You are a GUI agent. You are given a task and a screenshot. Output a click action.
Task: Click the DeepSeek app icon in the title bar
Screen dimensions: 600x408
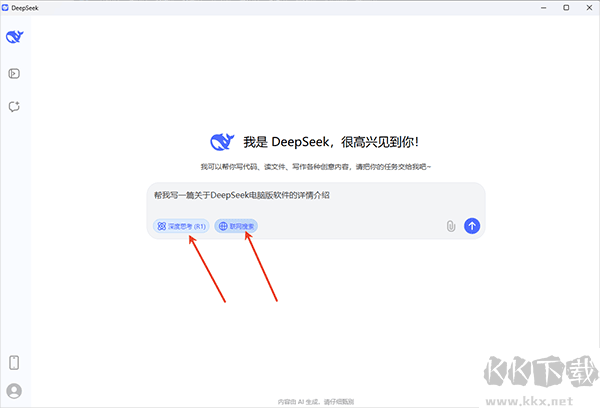coord(5,8)
